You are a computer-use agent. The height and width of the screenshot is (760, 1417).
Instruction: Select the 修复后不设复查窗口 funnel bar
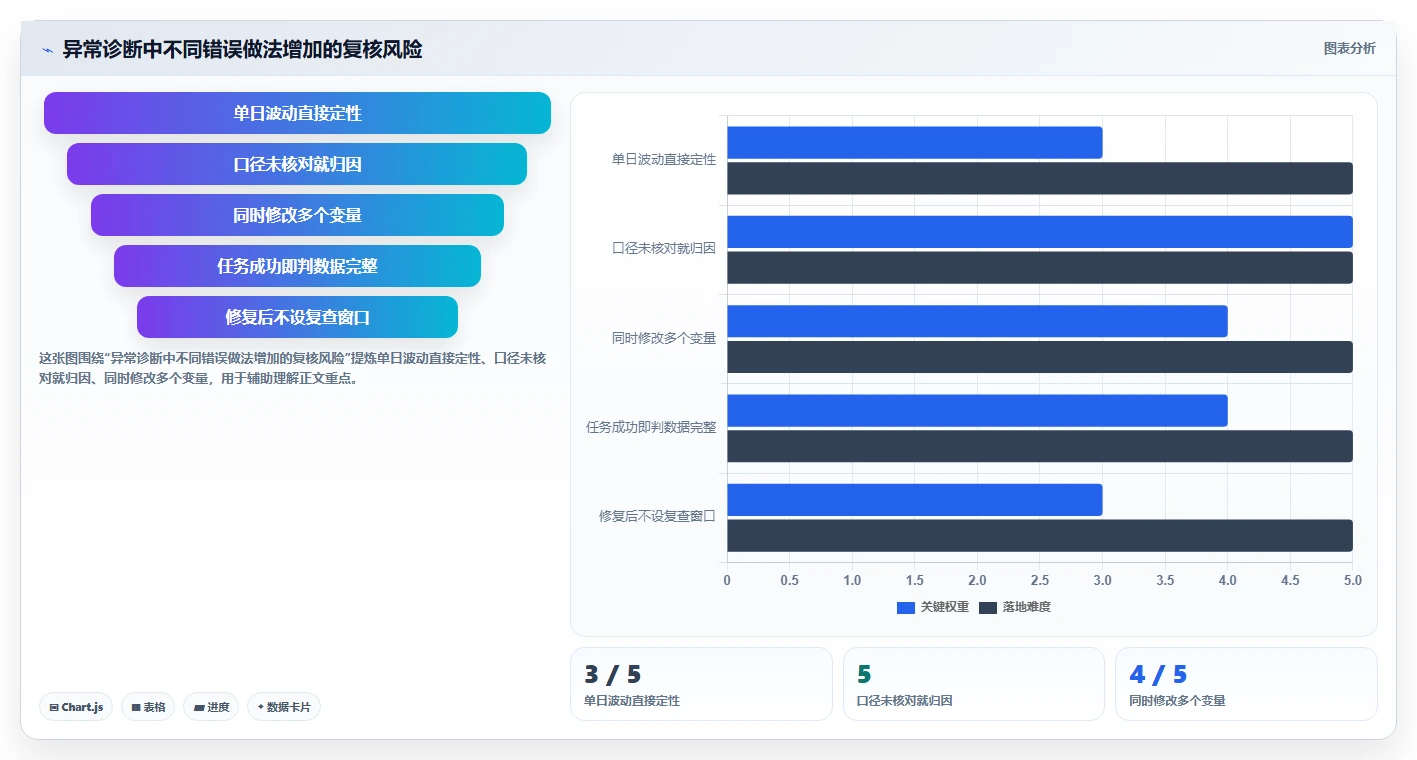tap(297, 317)
